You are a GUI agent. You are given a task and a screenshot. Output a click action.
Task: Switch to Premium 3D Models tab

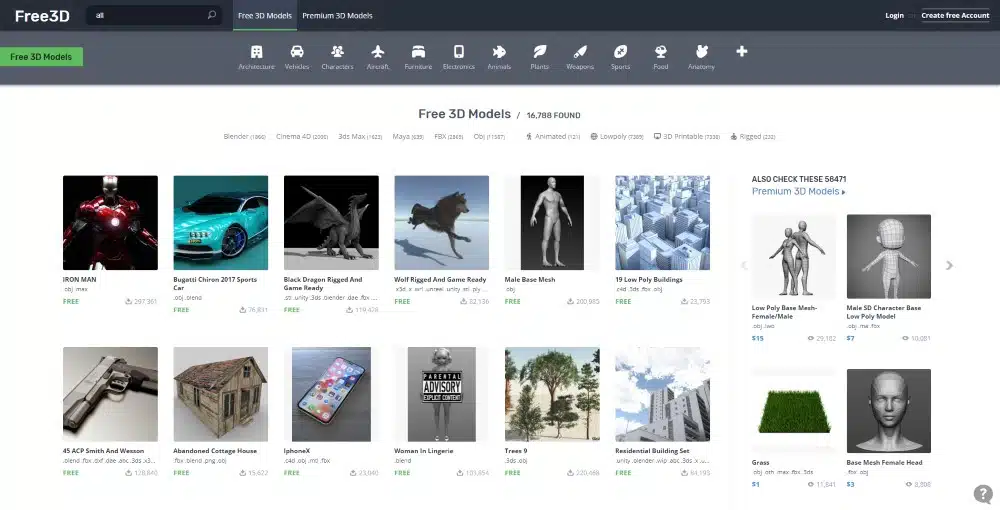click(x=337, y=15)
